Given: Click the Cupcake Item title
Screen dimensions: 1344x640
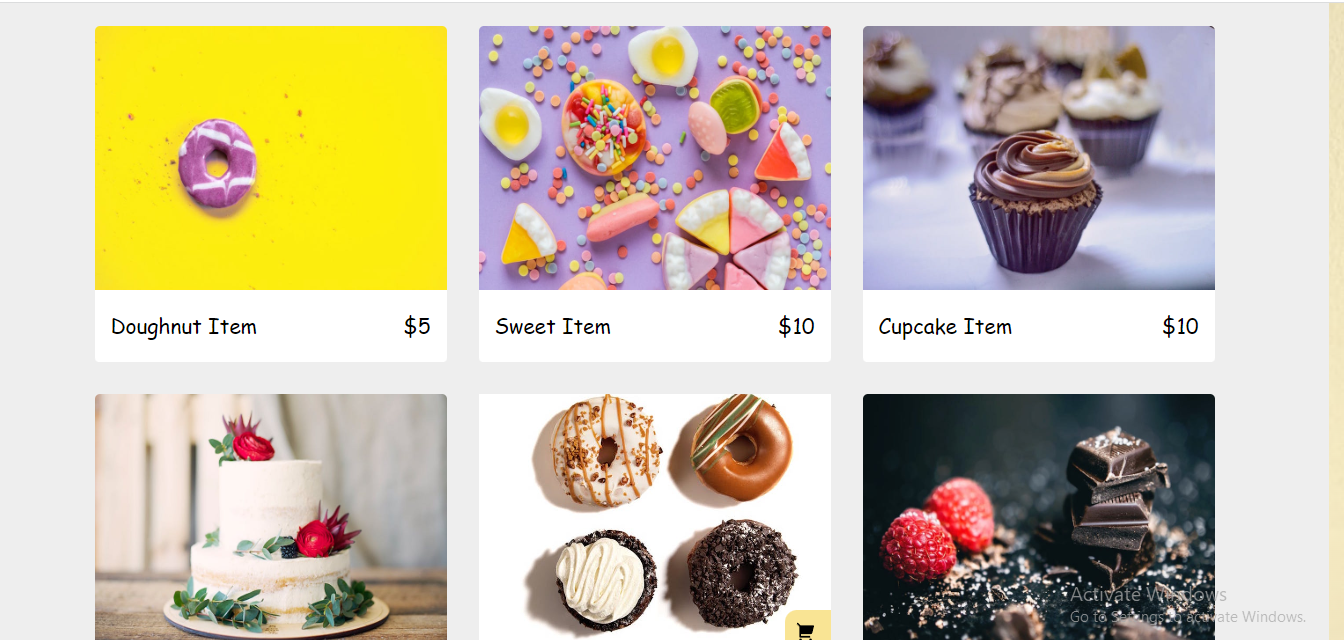Looking at the screenshot, I should point(945,327).
